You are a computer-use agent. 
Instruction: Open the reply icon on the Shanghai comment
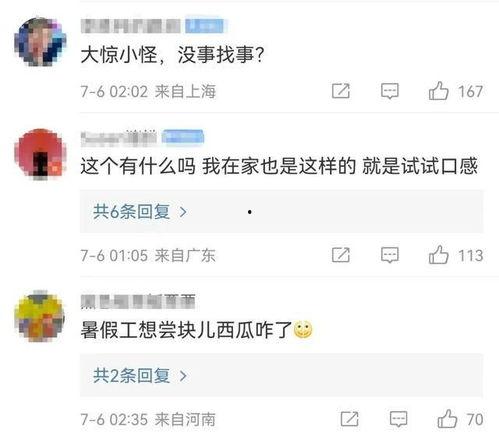pyautogui.click(x=390, y=91)
